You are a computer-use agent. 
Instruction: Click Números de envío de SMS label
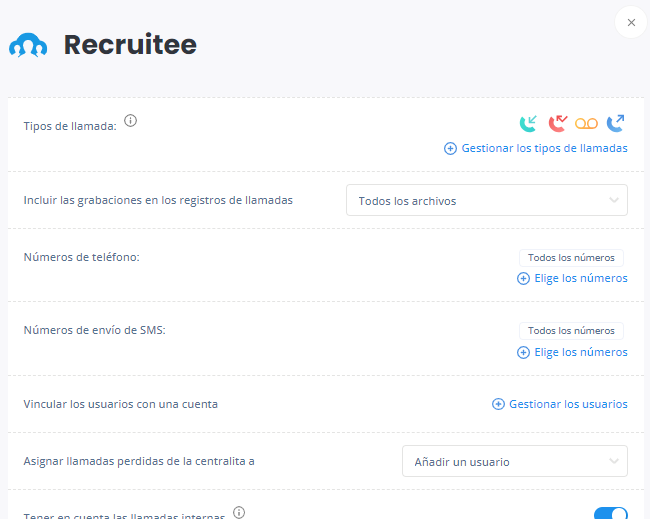(x=95, y=330)
